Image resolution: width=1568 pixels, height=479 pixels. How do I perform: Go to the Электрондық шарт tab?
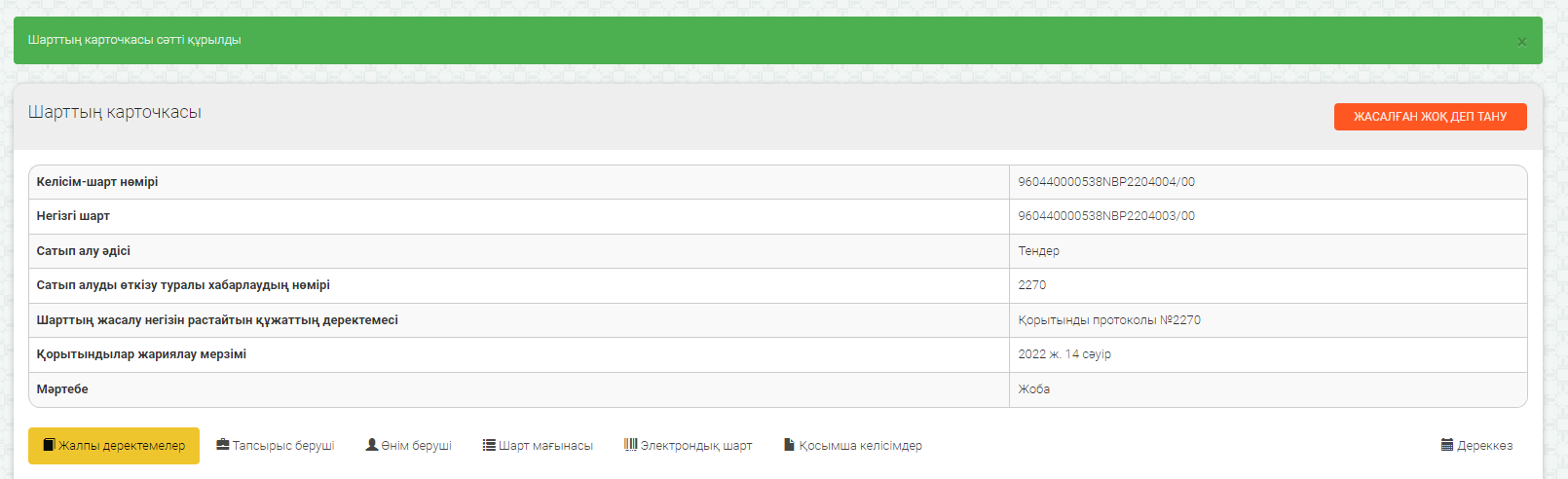(696, 446)
